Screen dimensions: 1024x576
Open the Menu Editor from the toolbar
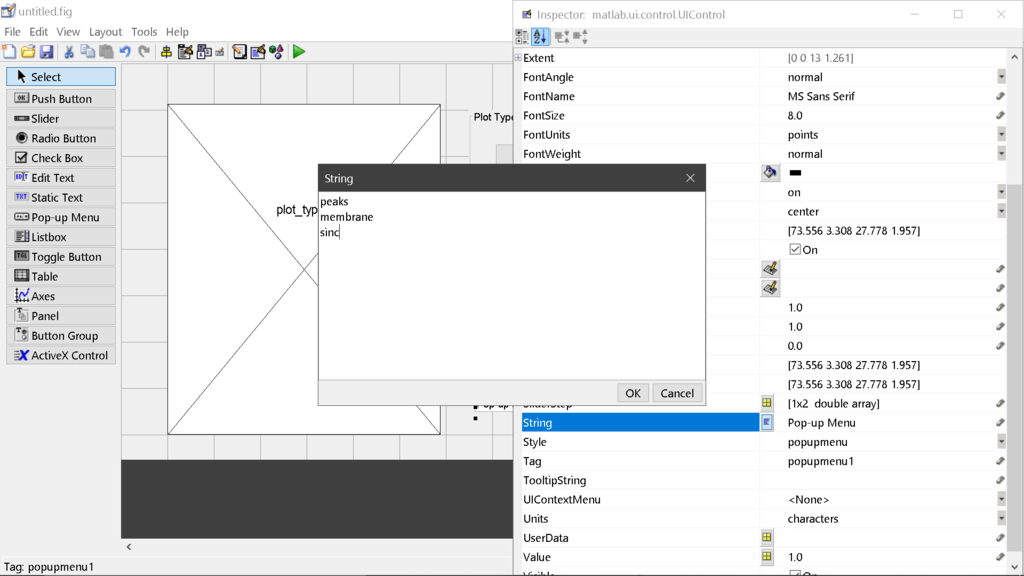tap(185, 51)
